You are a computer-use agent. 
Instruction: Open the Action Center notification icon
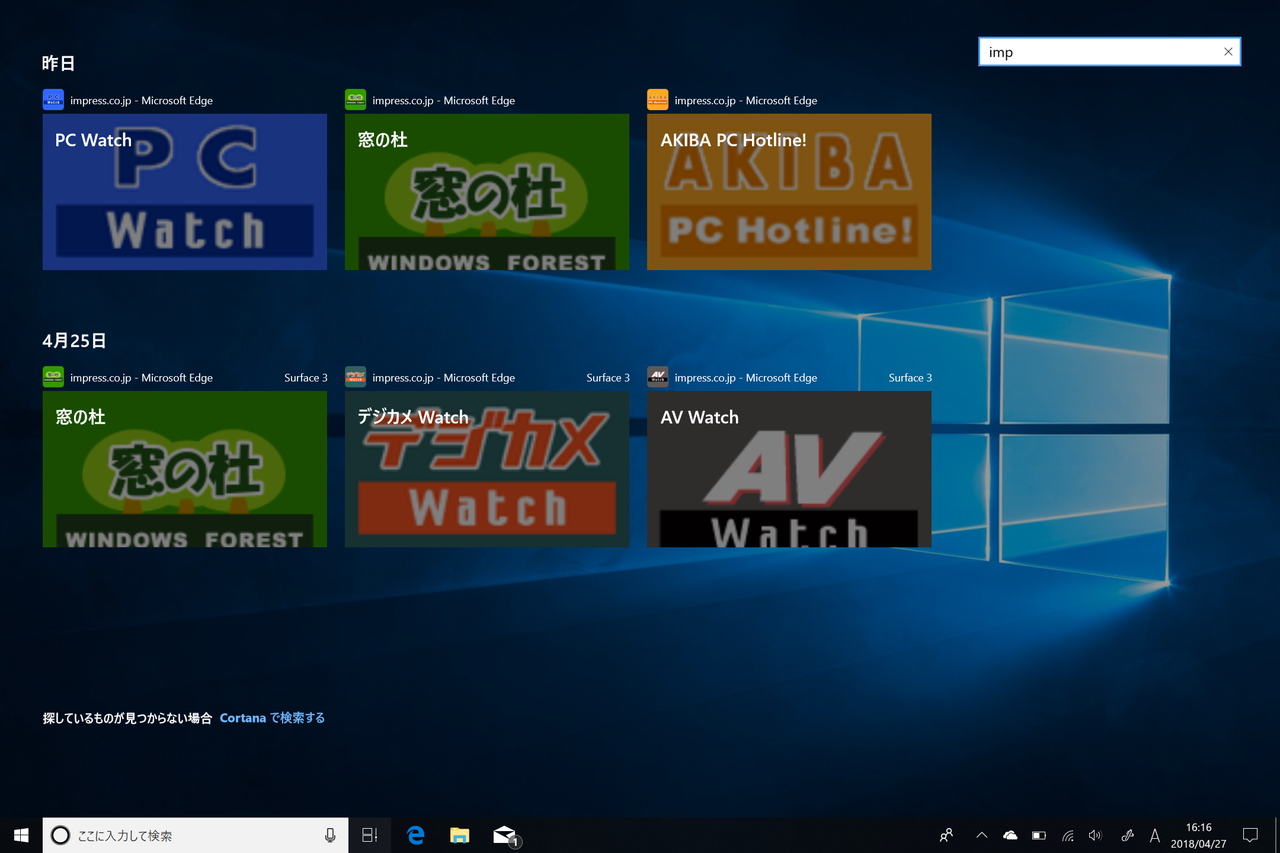(x=1250, y=835)
